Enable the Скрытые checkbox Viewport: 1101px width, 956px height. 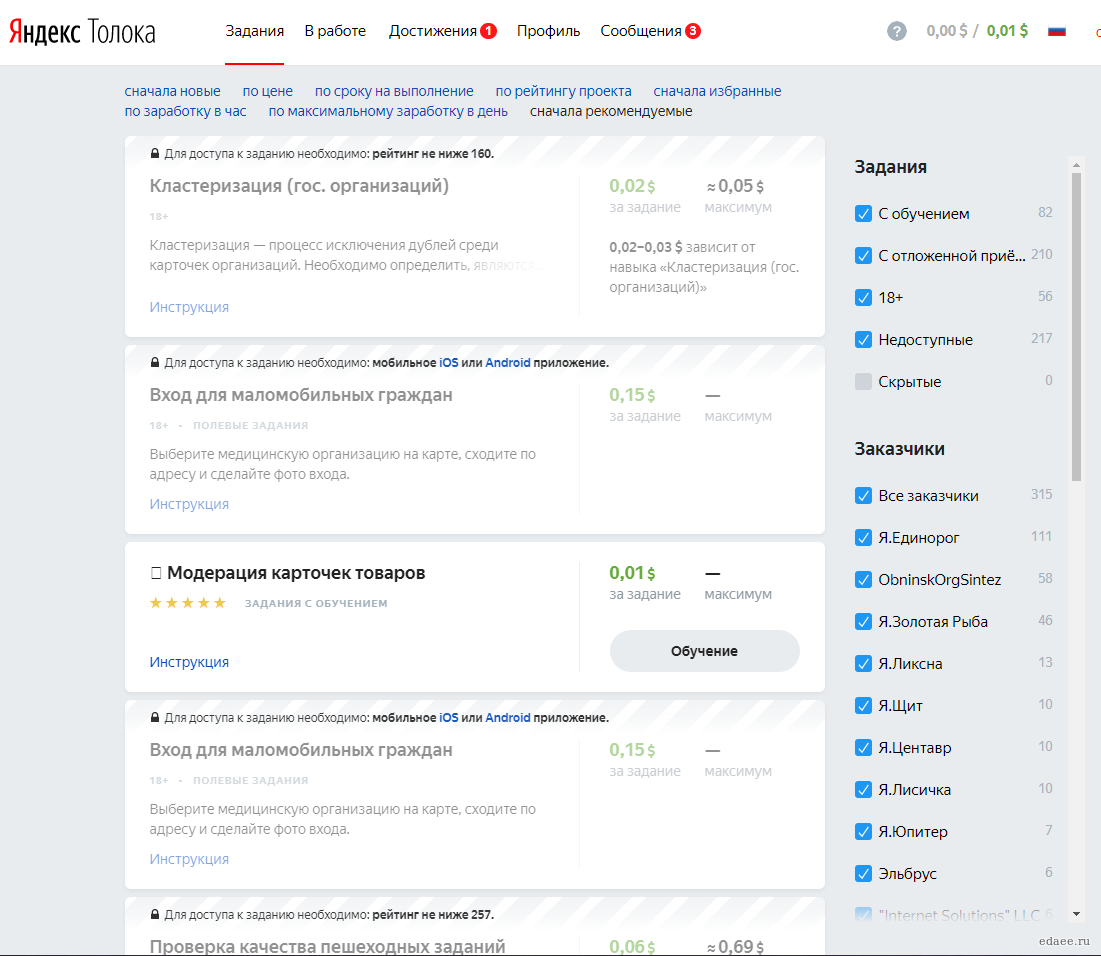864,381
